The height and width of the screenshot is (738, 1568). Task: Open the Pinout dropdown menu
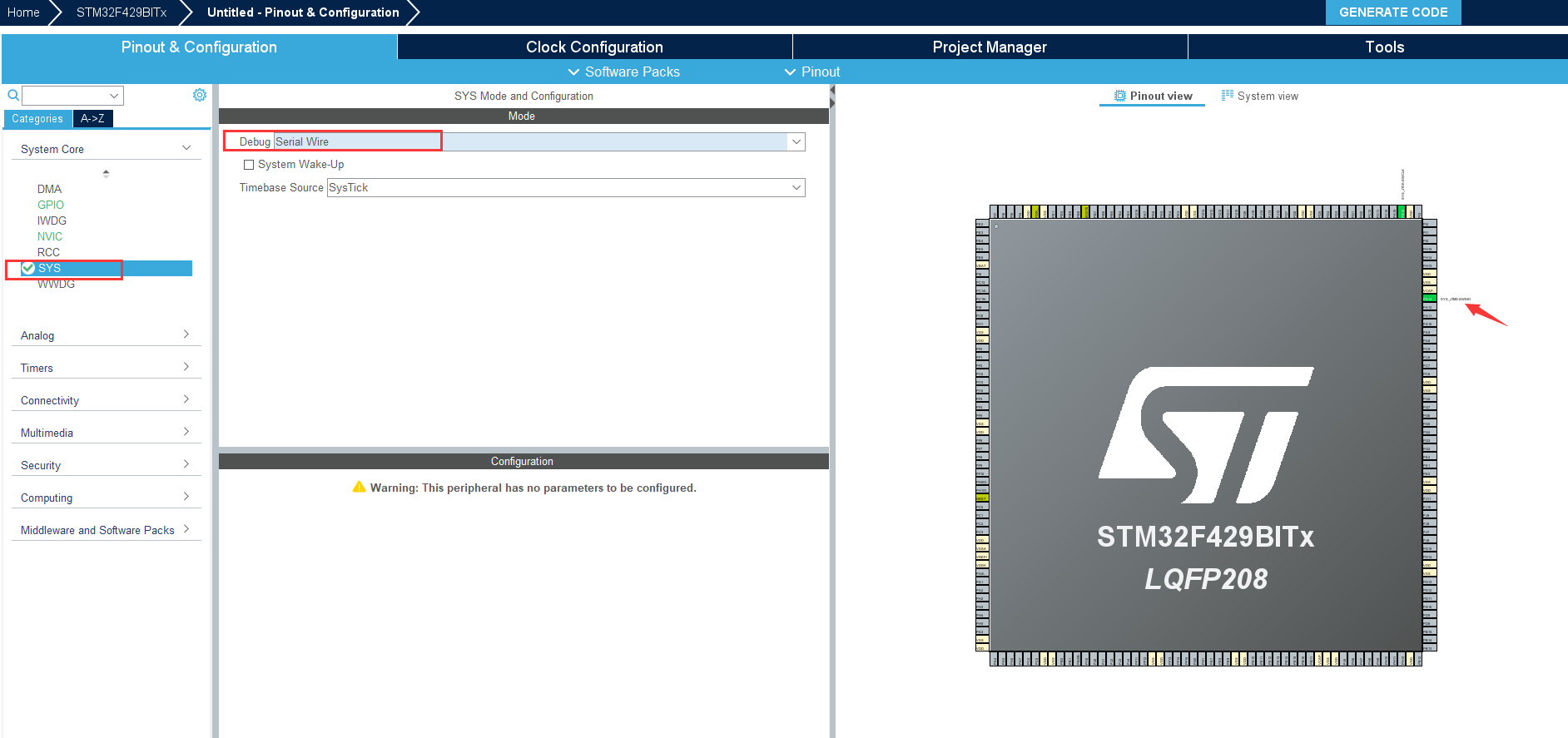[812, 72]
